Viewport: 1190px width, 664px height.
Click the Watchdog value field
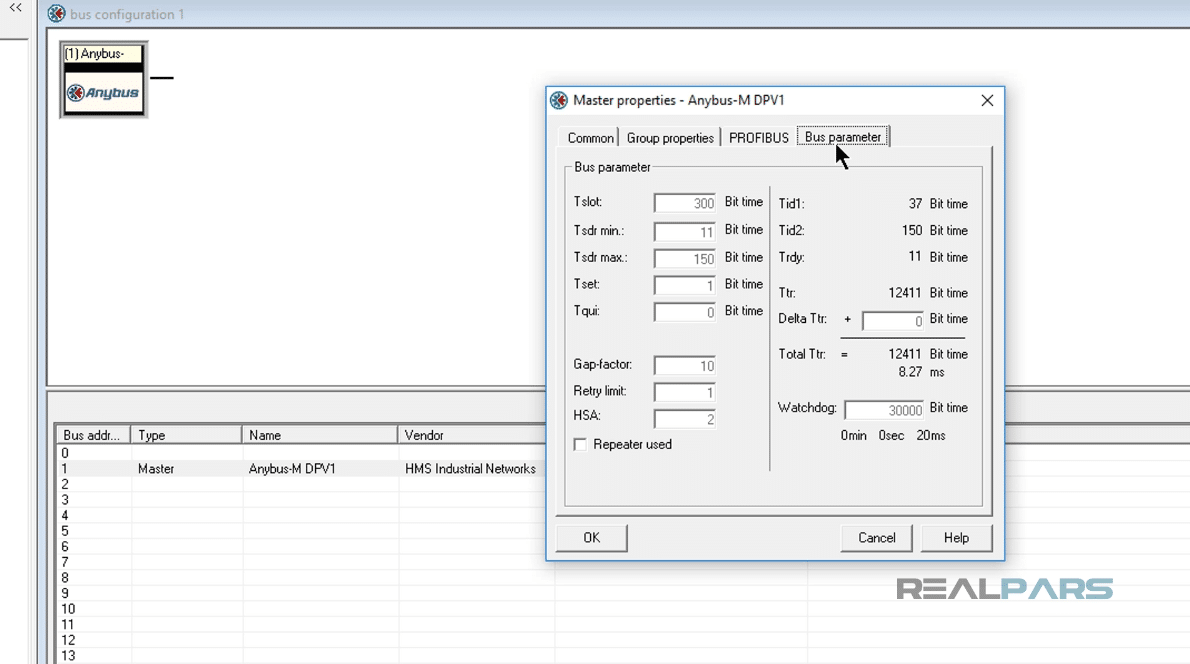[x=884, y=410]
